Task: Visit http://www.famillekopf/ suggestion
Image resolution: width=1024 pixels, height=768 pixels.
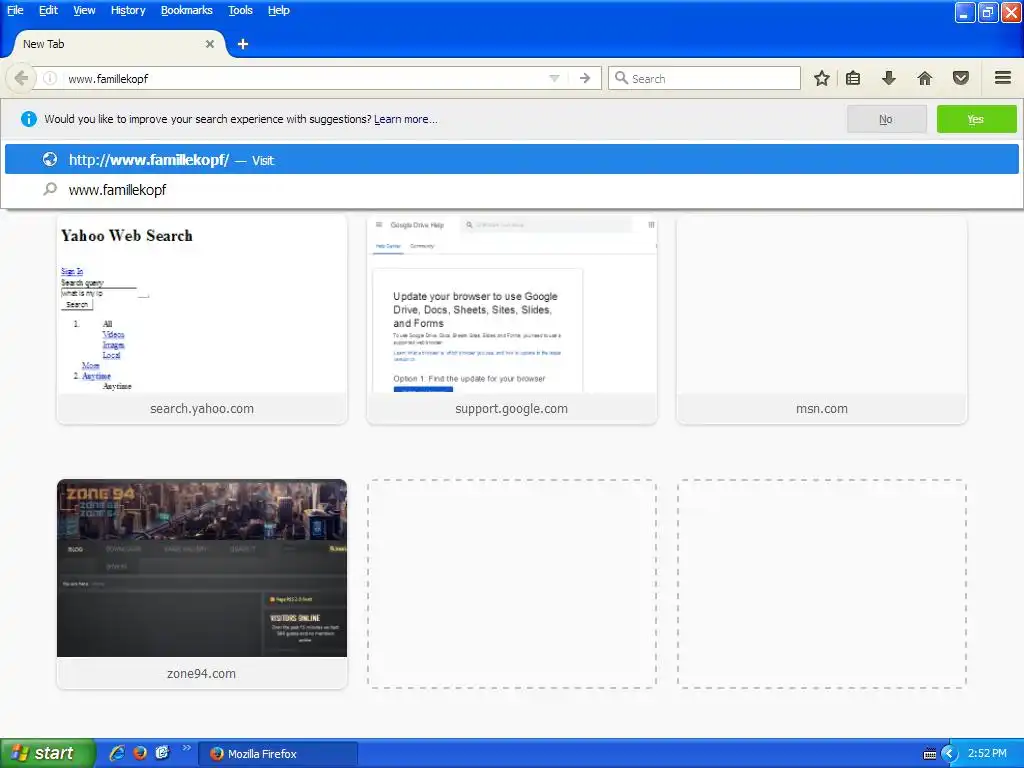Action: point(512,160)
